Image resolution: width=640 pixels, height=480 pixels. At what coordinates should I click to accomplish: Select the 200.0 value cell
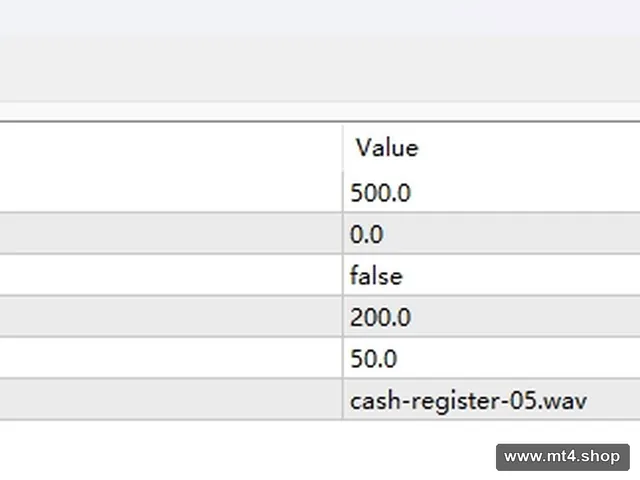click(491, 317)
